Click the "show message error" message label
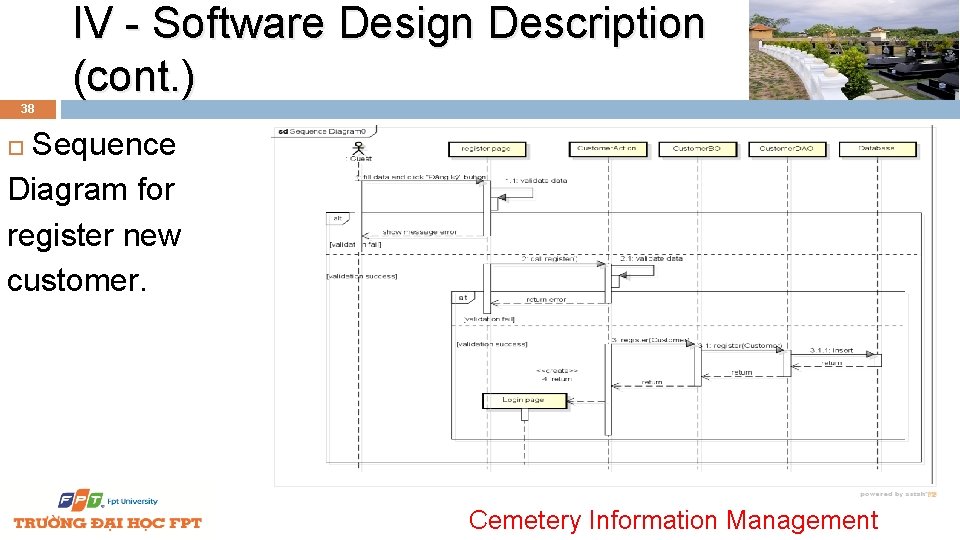Image resolution: width=960 pixels, height=540 pixels. click(x=420, y=233)
